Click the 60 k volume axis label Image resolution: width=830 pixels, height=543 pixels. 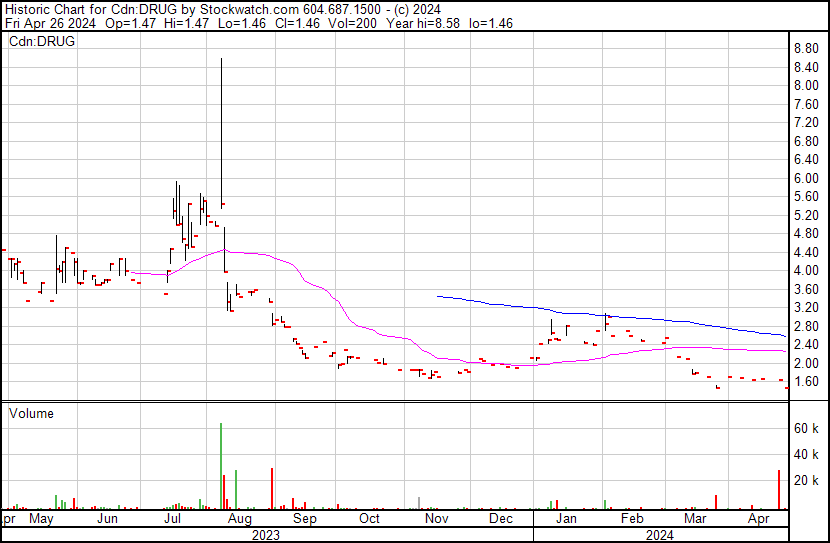tap(807, 428)
